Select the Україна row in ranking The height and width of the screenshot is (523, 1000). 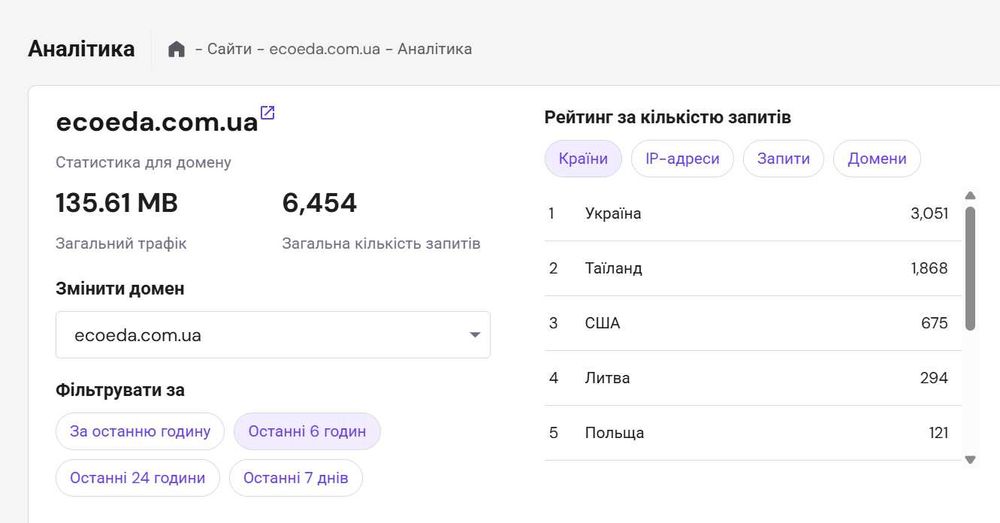pos(753,214)
